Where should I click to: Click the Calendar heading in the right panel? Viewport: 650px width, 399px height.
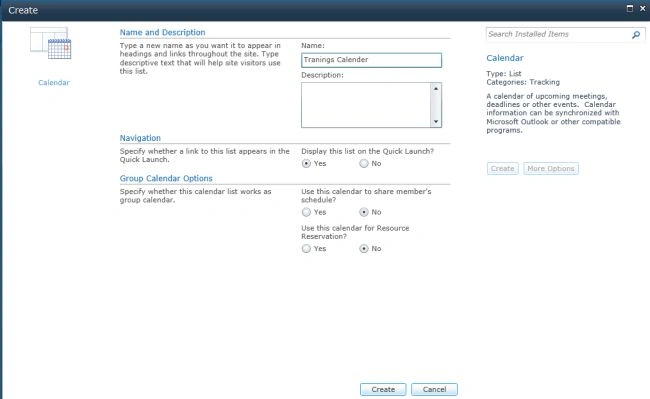[505, 58]
